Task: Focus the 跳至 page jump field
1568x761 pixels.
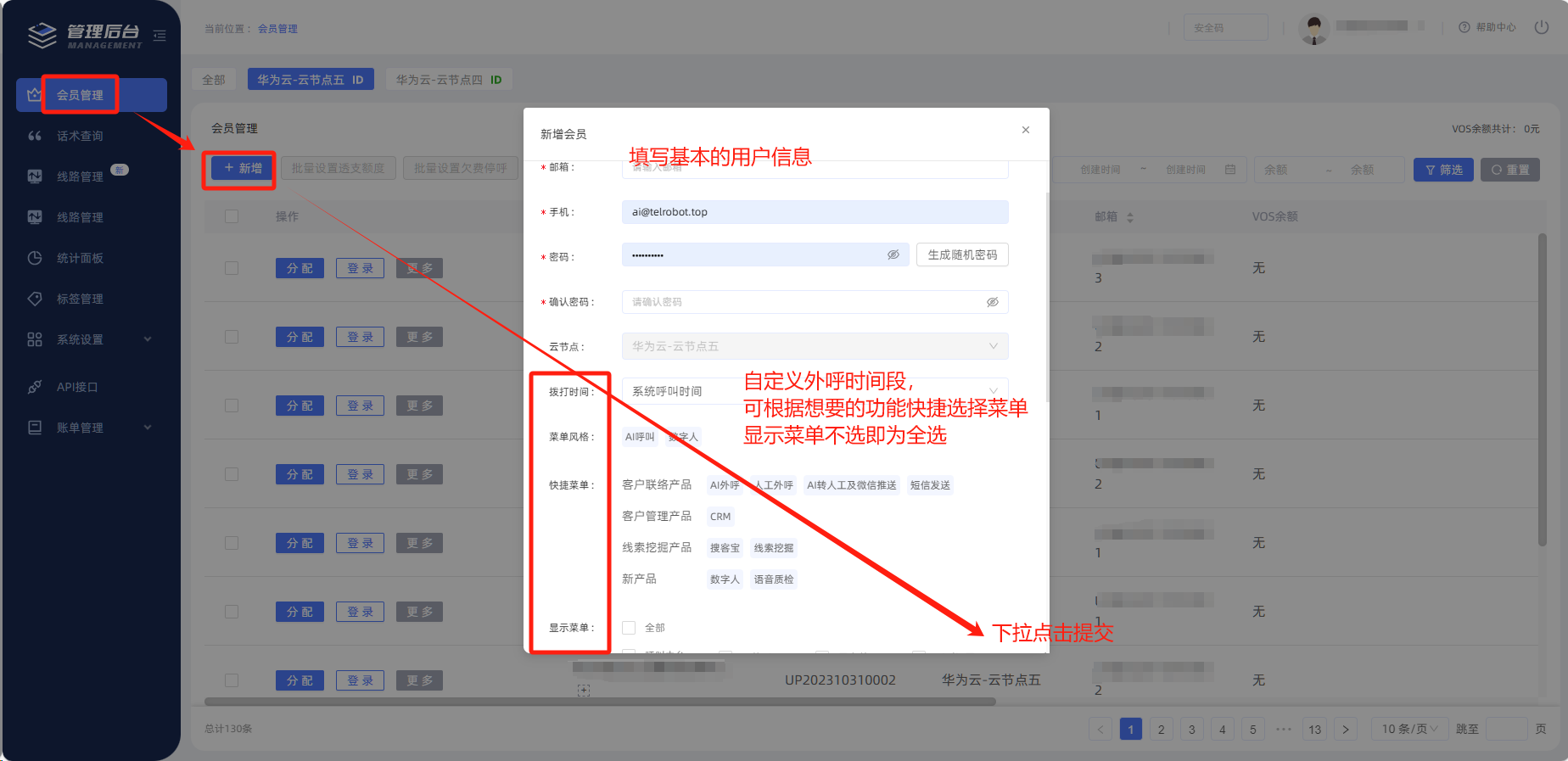Action: (1508, 729)
